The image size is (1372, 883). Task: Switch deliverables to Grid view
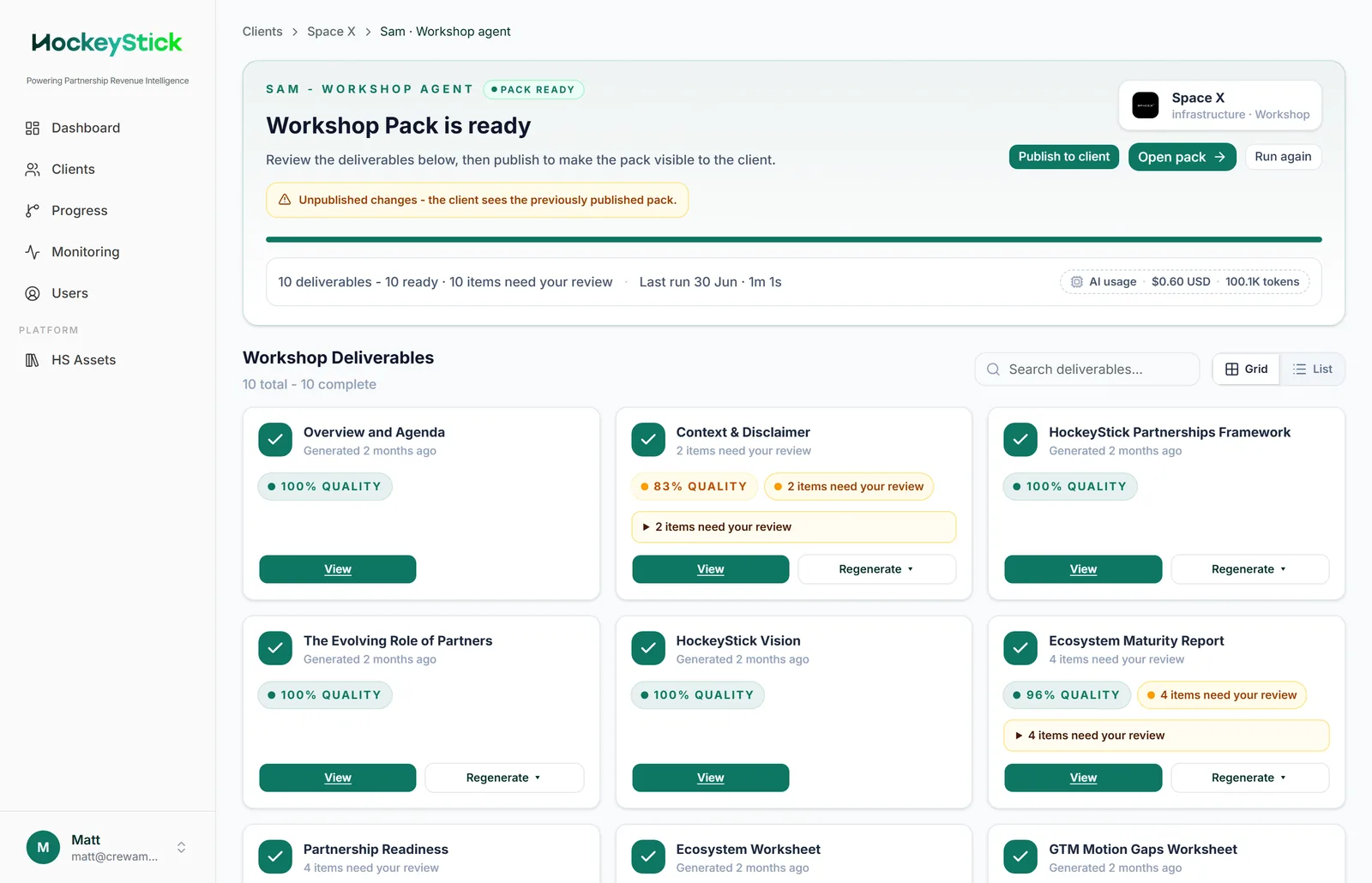point(1246,369)
